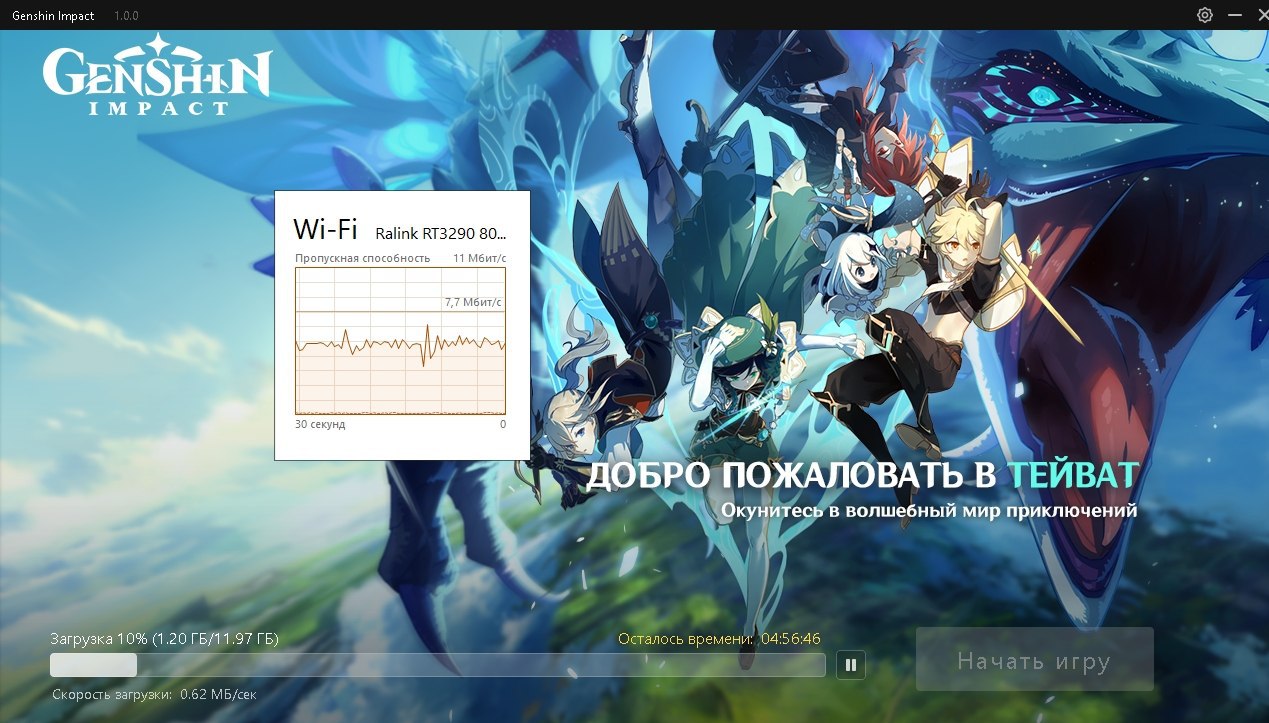Click the version number '1.0.0' in the title bar
This screenshot has height=723, width=1269.
coord(126,16)
